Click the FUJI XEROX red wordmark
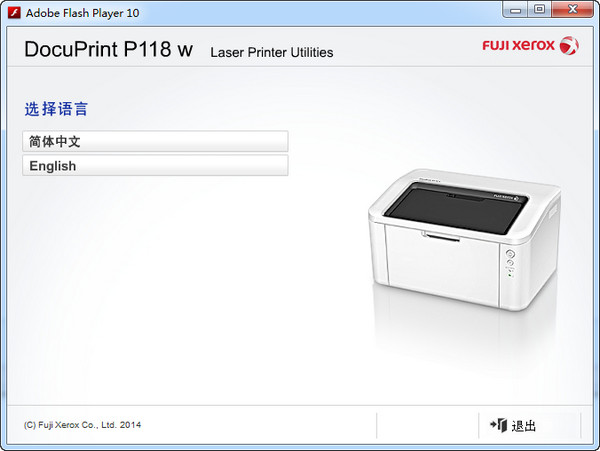 pyautogui.click(x=518, y=45)
